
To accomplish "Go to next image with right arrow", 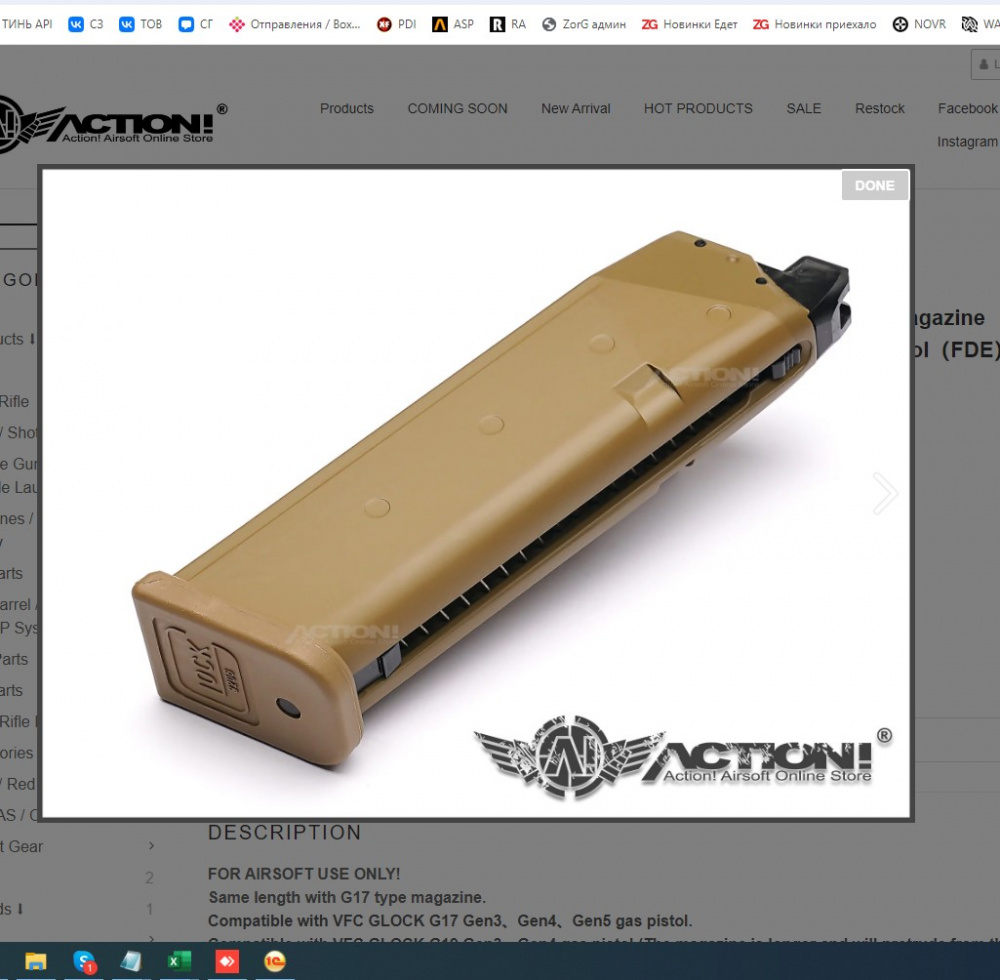I will point(885,493).
